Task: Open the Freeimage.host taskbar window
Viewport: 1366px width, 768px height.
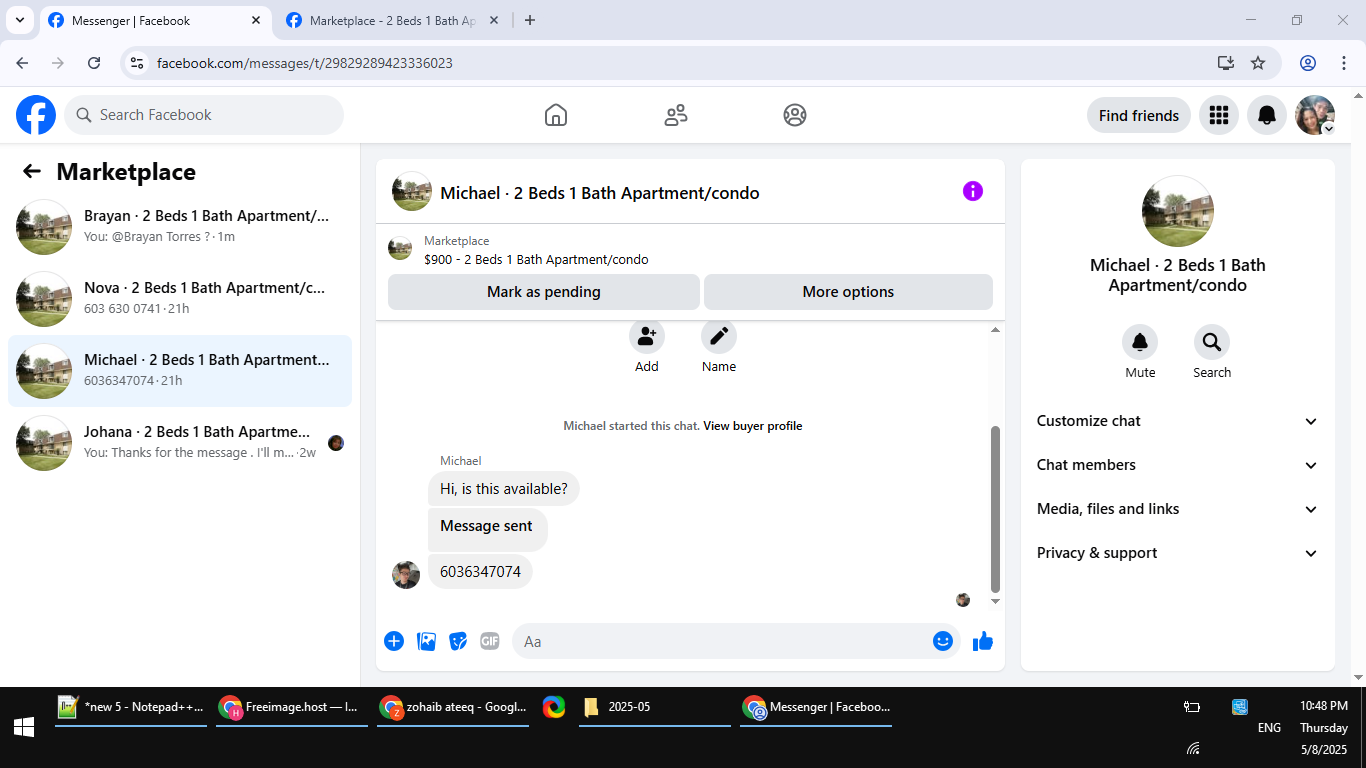Action: pyautogui.click(x=292, y=708)
